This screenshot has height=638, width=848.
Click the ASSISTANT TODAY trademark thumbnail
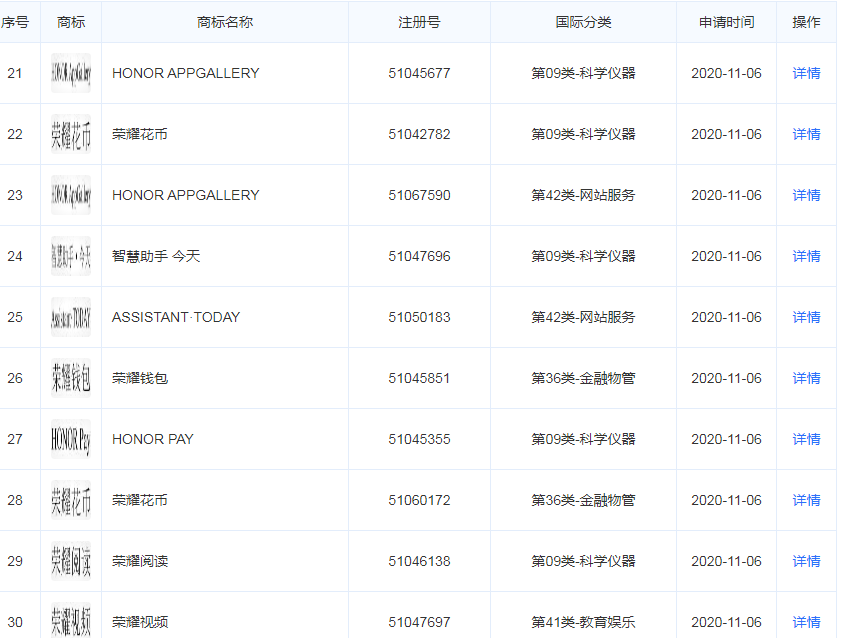pos(71,317)
